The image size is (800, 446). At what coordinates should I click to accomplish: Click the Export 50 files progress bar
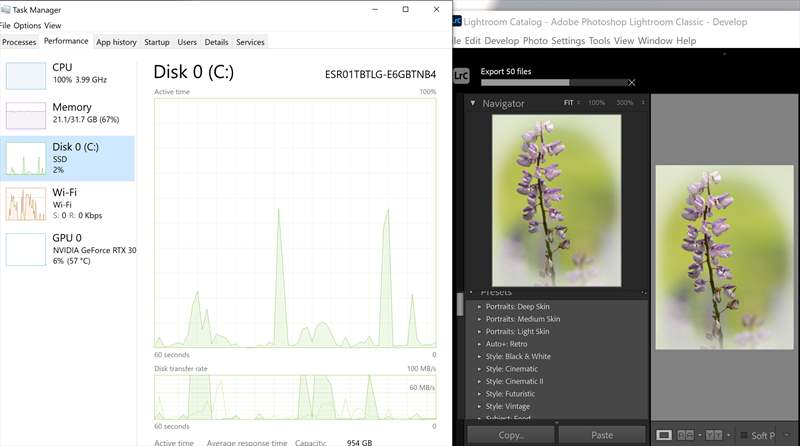[554, 83]
